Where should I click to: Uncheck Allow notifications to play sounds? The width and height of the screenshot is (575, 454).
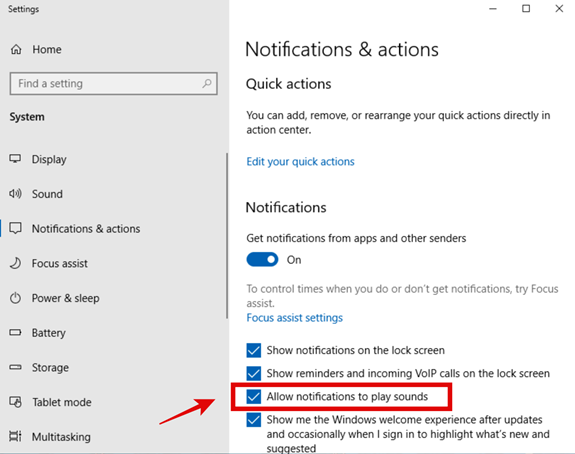click(254, 396)
